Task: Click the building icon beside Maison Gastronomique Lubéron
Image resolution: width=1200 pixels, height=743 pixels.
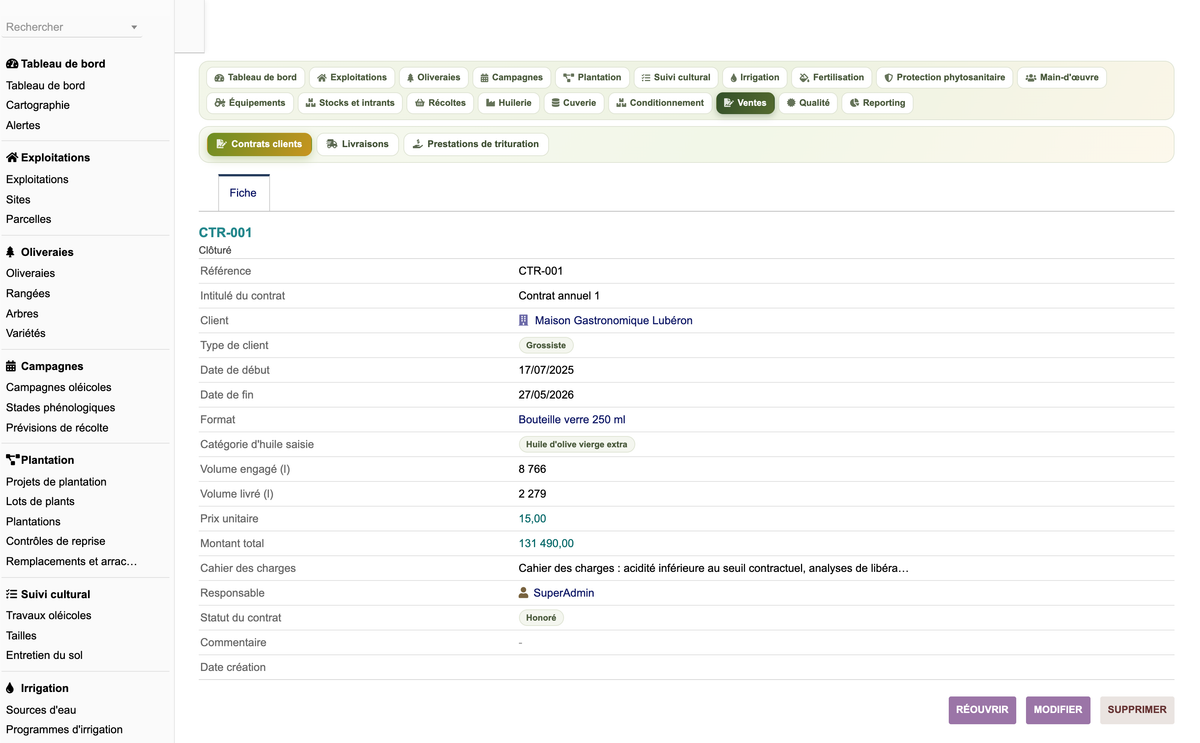Action: 523,321
